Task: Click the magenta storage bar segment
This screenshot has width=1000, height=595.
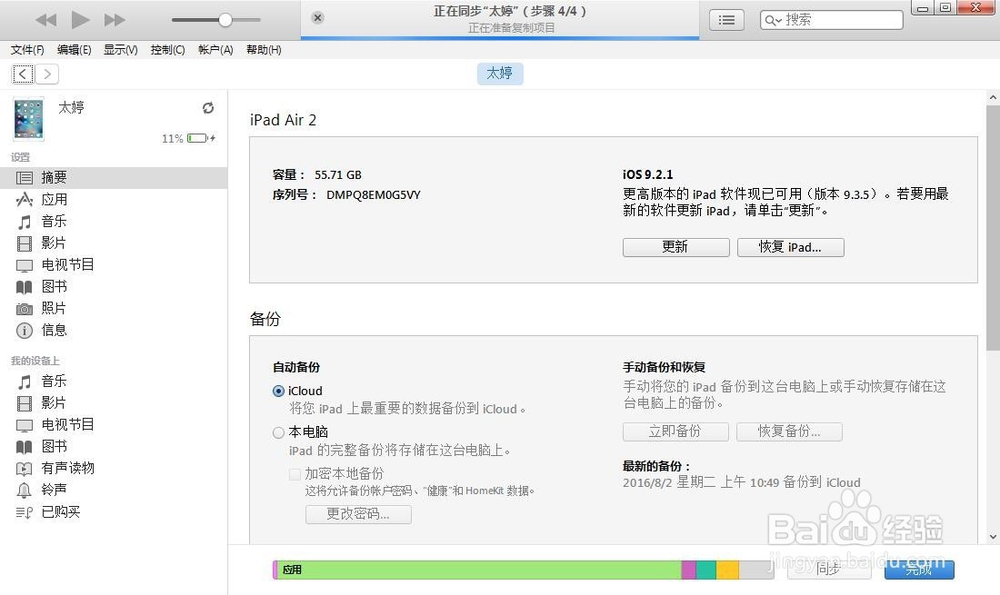Action: pos(689,569)
